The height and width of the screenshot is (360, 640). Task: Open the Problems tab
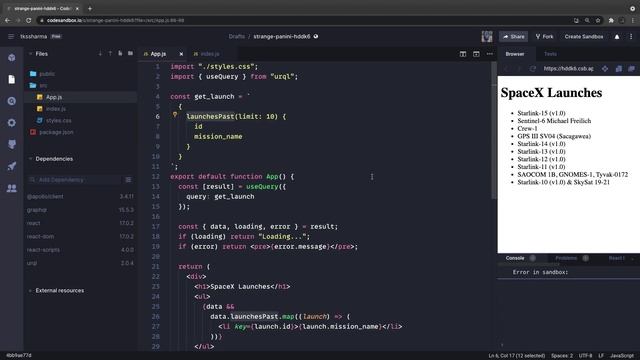coord(566,258)
